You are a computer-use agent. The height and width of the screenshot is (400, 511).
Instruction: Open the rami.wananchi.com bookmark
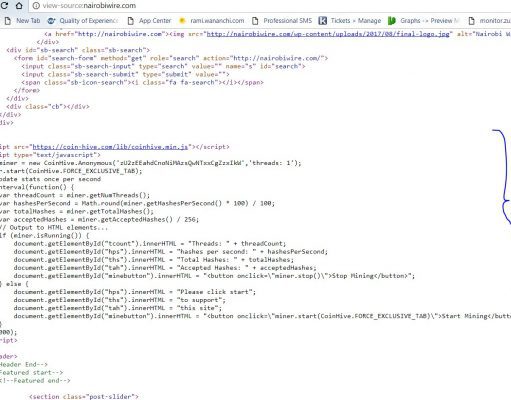(x=211, y=21)
